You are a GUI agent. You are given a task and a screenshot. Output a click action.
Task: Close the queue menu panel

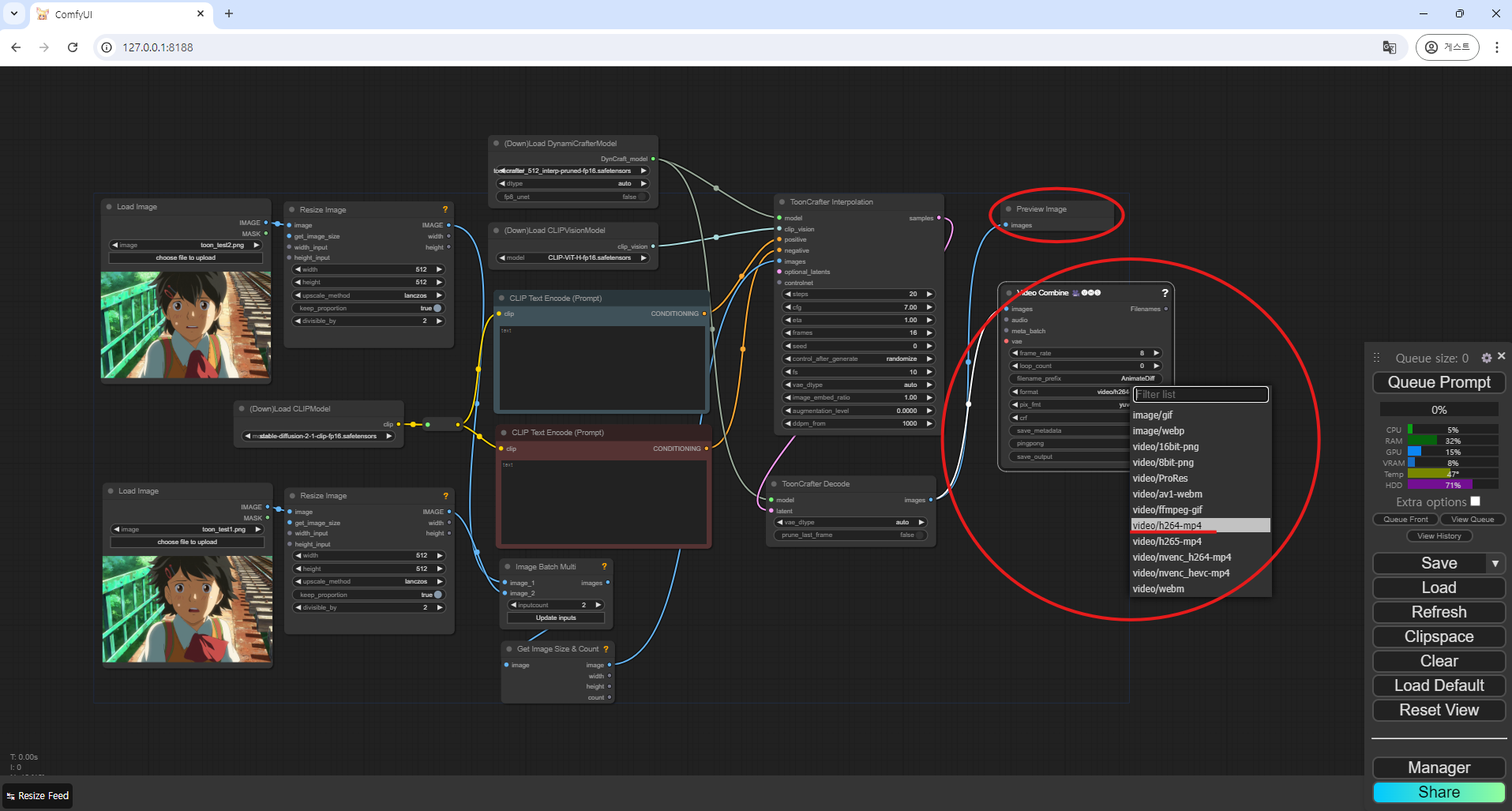click(x=1501, y=356)
